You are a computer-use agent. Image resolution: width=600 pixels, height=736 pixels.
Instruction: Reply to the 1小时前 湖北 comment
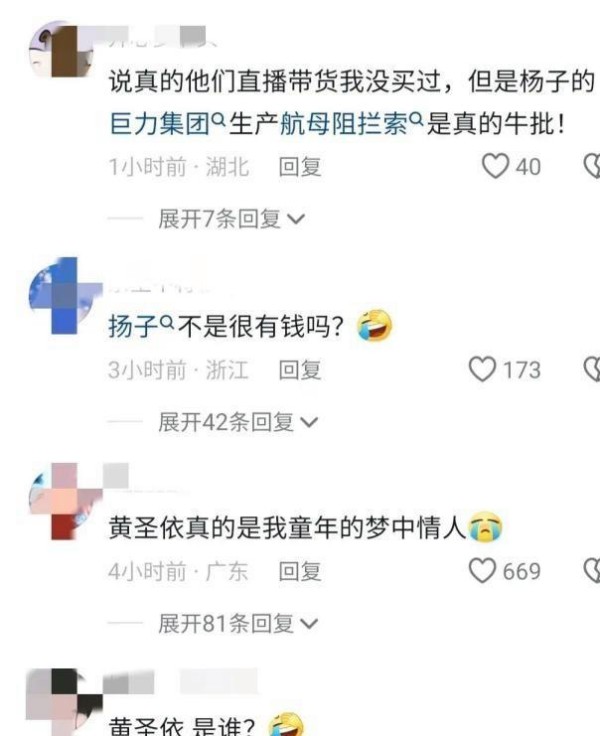pos(300,167)
